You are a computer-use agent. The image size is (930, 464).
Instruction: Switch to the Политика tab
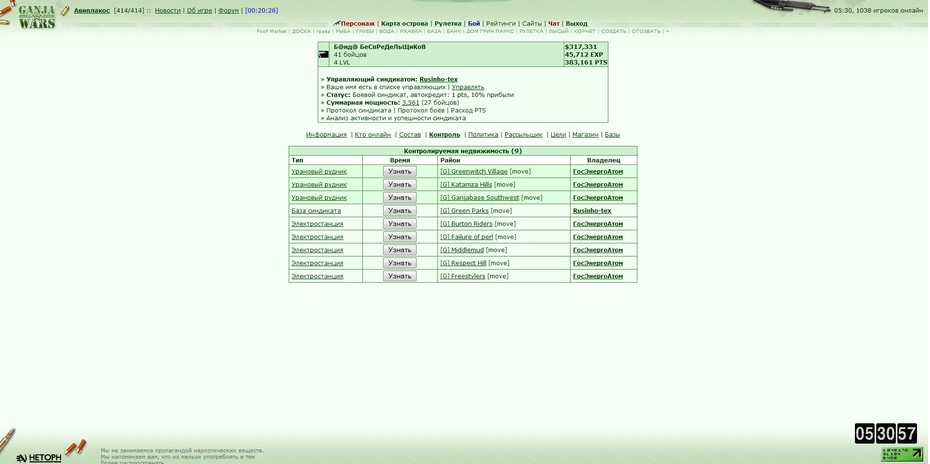coord(483,135)
